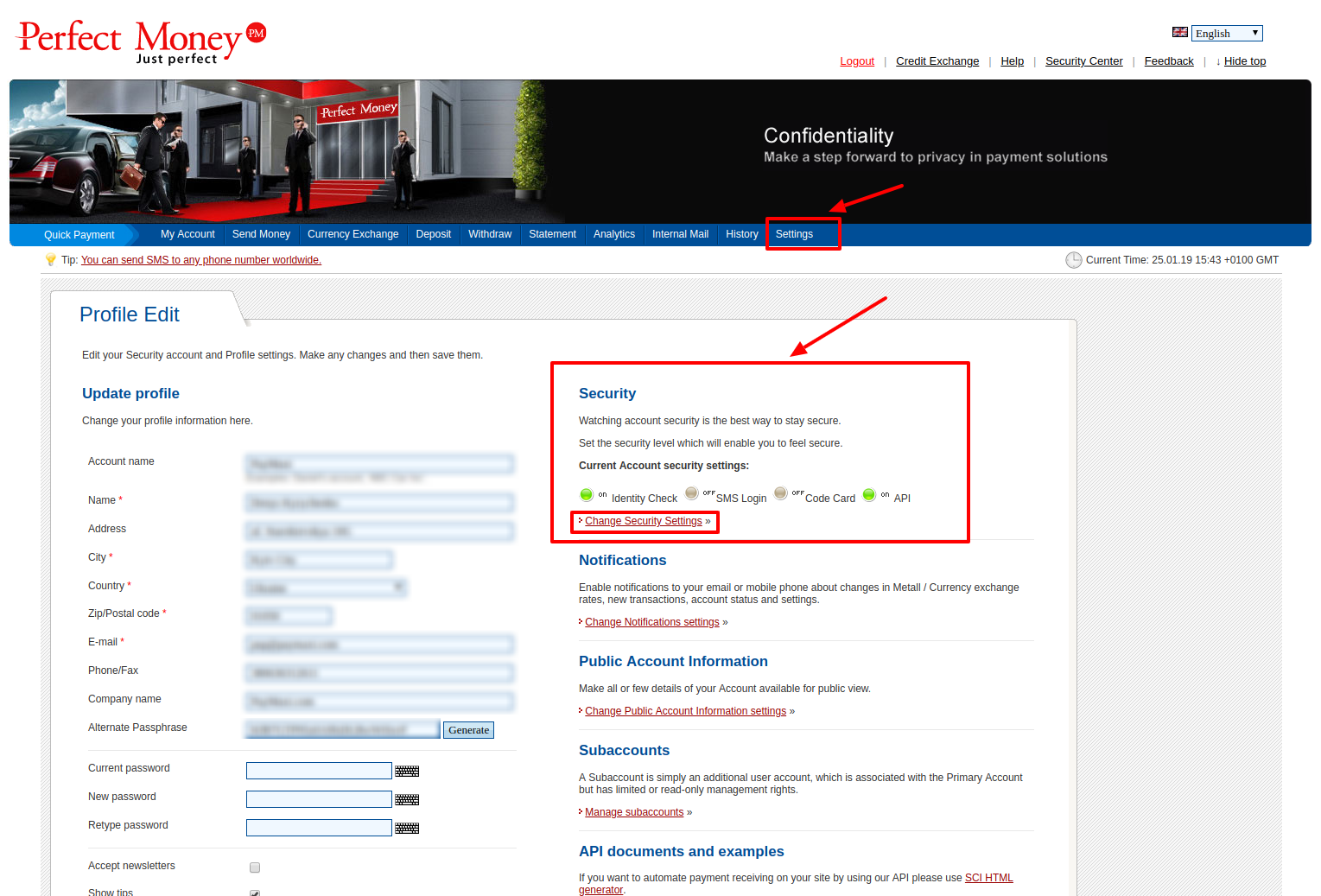
Task: Focus the Address input field
Action: (380, 531)
